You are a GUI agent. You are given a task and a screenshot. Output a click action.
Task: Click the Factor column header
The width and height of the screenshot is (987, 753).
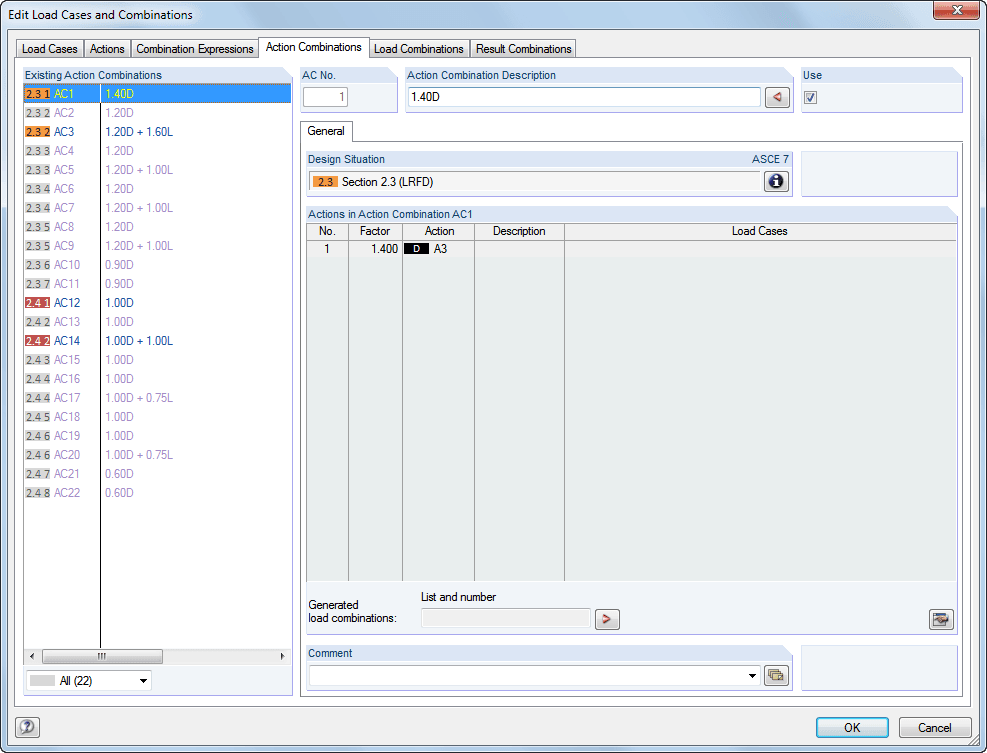tap(375, 231)
